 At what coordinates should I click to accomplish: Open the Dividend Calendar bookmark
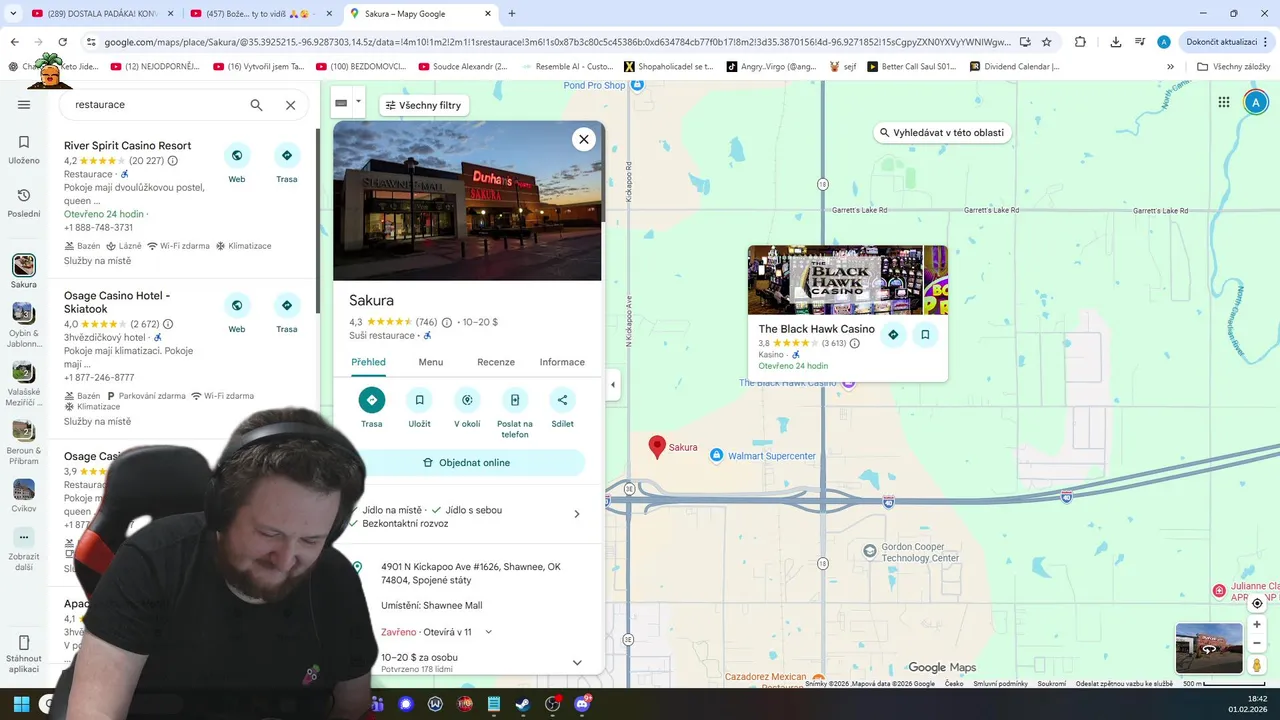pyautogui.click(x=1014, y=67)
